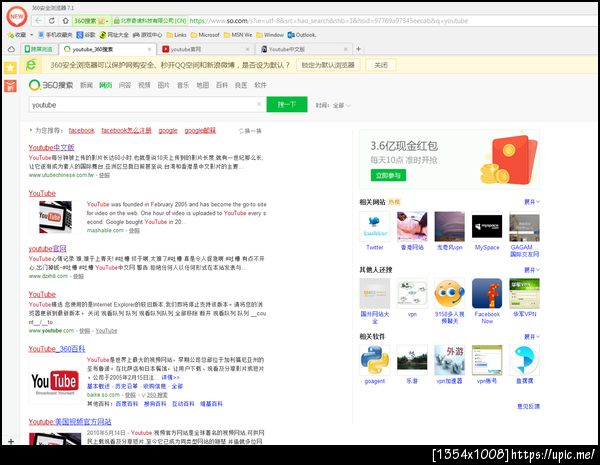Select the 视频 search category
The image size is (600, 465).
[x=144, y=85]
